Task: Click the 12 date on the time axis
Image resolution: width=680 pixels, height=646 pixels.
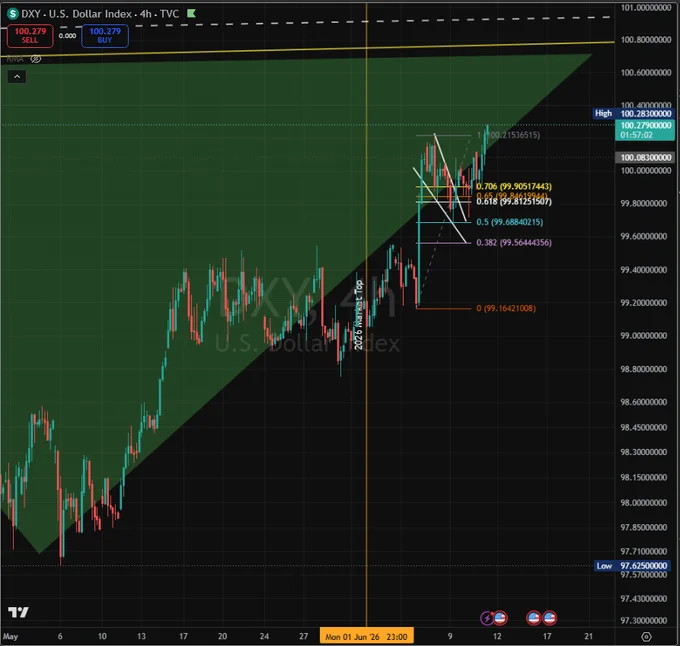Action: click(x=497, y=636)
